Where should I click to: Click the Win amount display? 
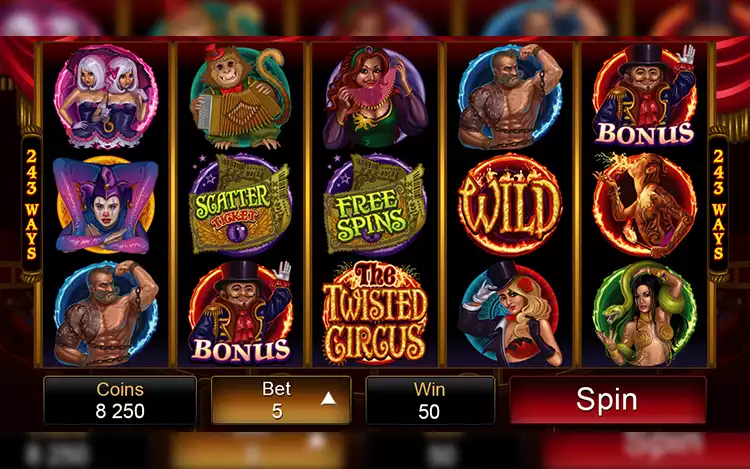click(x=430, y=400)
